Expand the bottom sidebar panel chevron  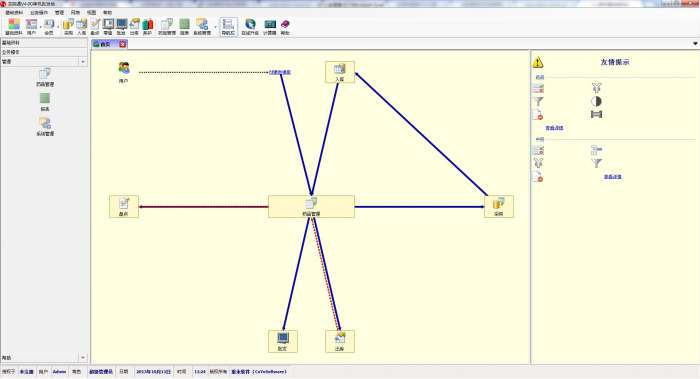(83, 358)
